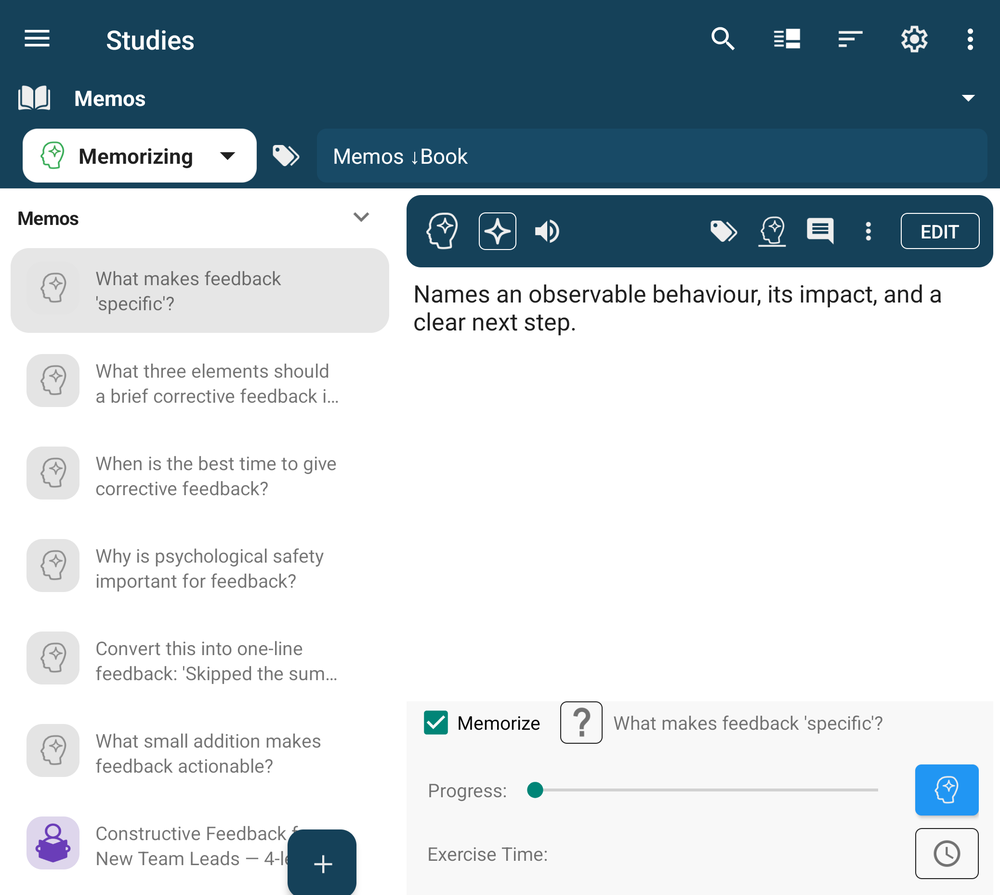Click the question text beside Memorize

click(x=748, y=723)
